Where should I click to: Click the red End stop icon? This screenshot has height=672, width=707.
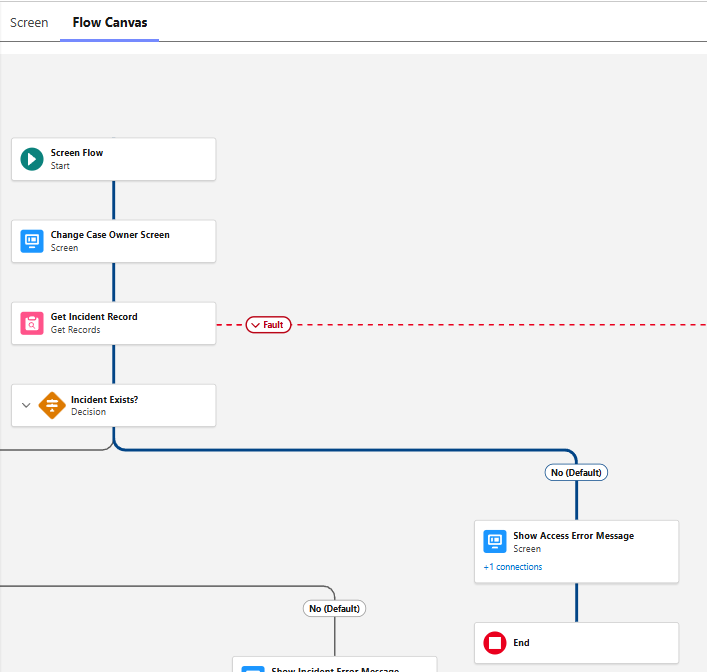(495, 643)
